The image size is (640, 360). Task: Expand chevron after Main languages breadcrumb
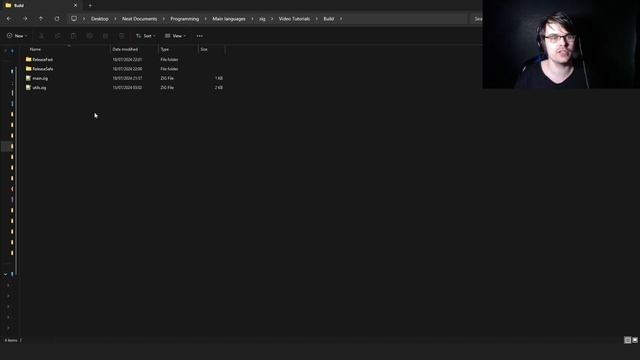click(x=252, y=19)
